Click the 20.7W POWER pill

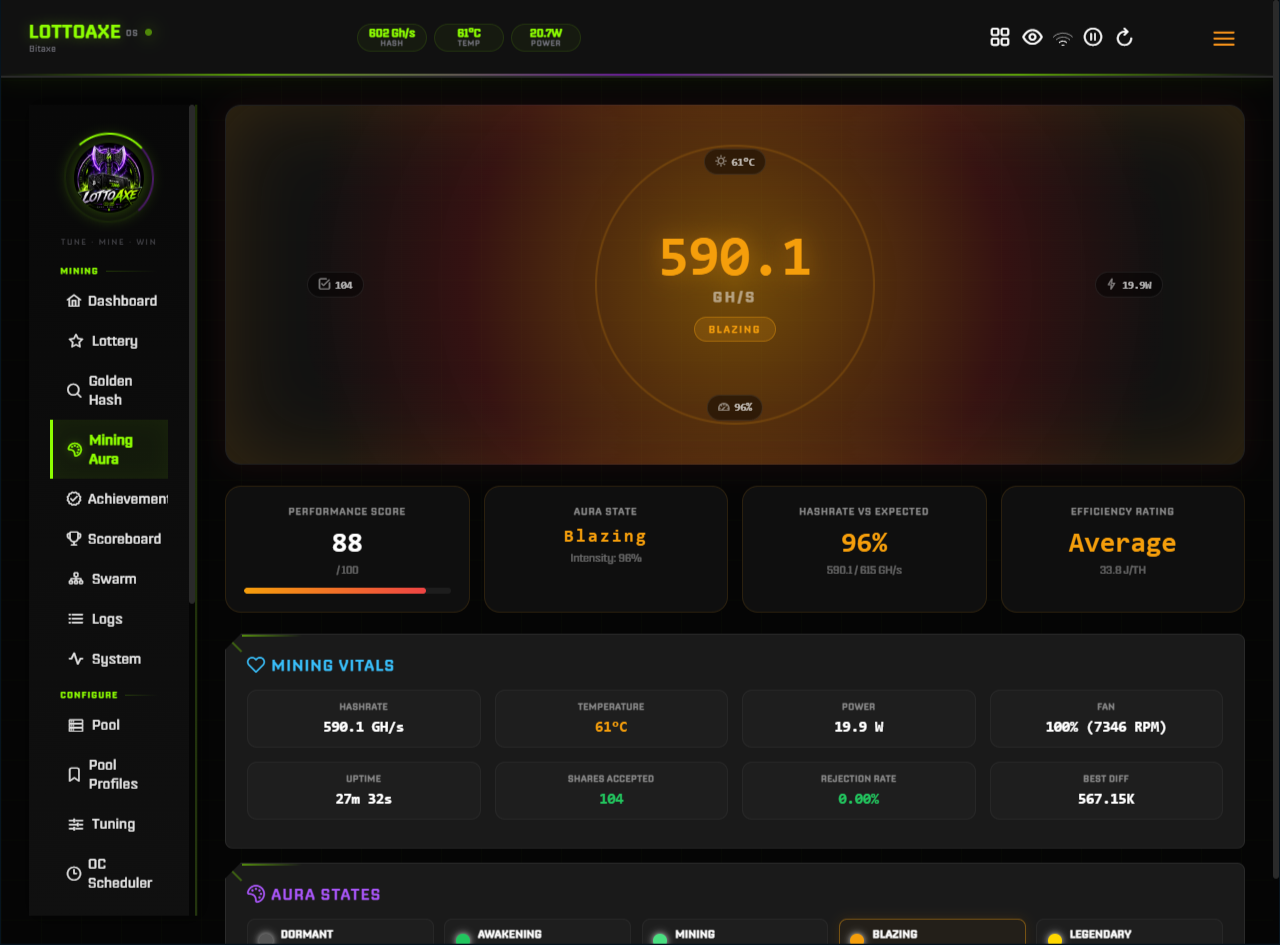[546, 38]
